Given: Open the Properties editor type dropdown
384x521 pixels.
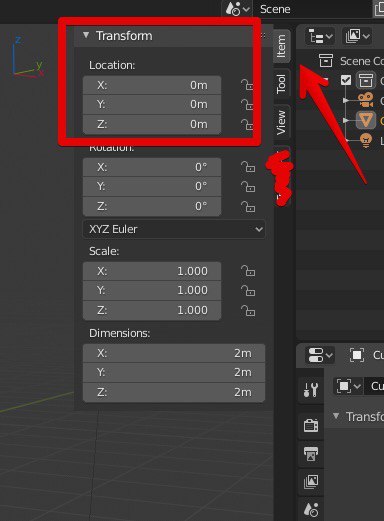Looking at the screenshot, I should 319,355.
